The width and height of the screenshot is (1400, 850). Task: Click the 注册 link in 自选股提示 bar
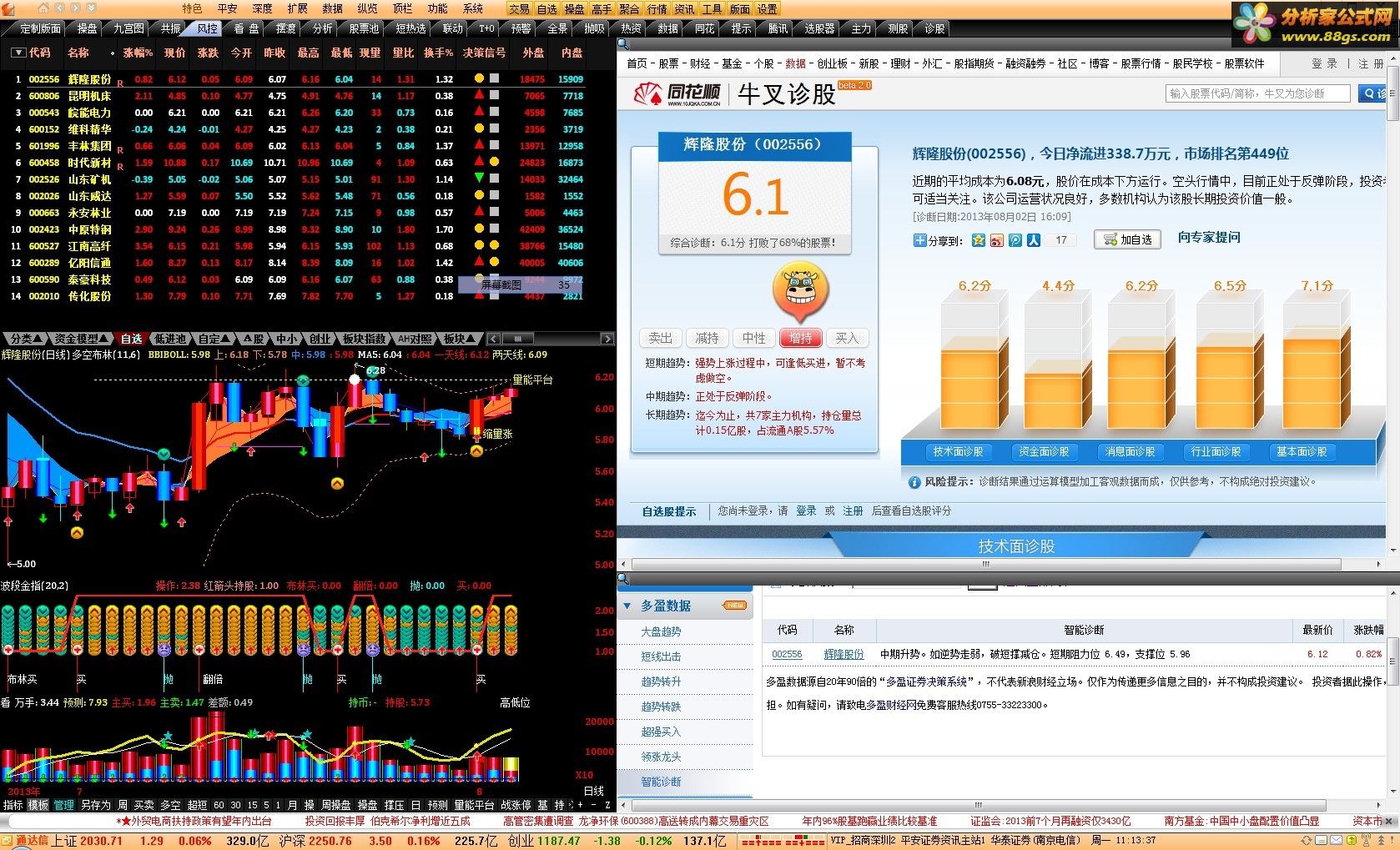[853, 511]
